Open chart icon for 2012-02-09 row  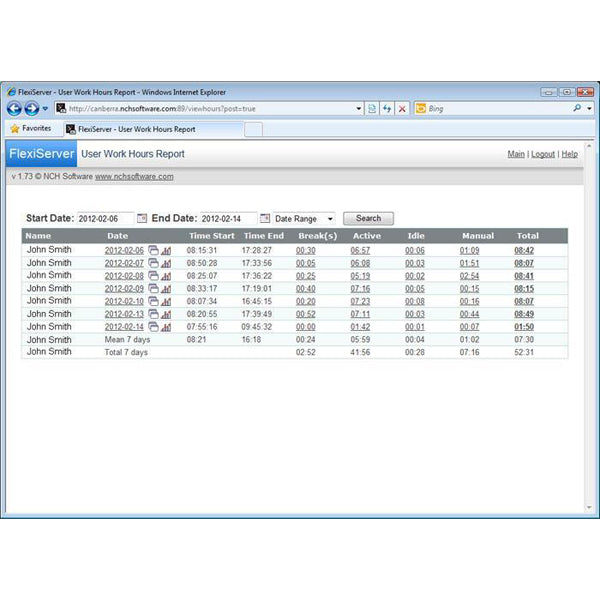(166, 289)
